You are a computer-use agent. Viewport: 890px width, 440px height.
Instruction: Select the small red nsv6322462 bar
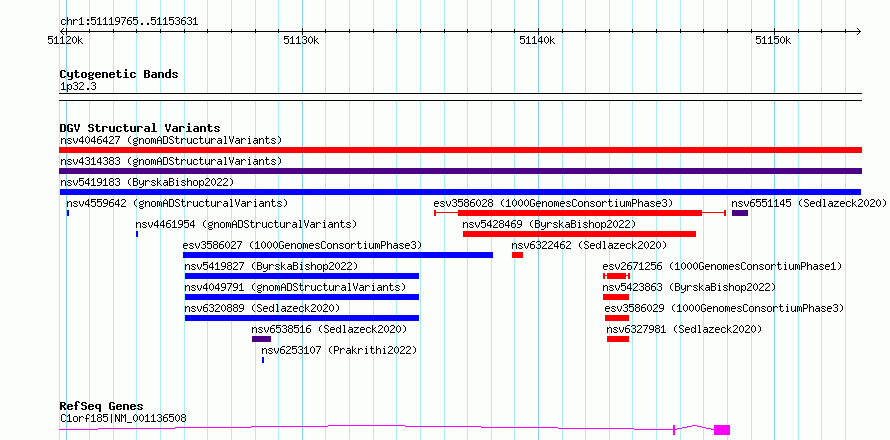coord(517,255)
